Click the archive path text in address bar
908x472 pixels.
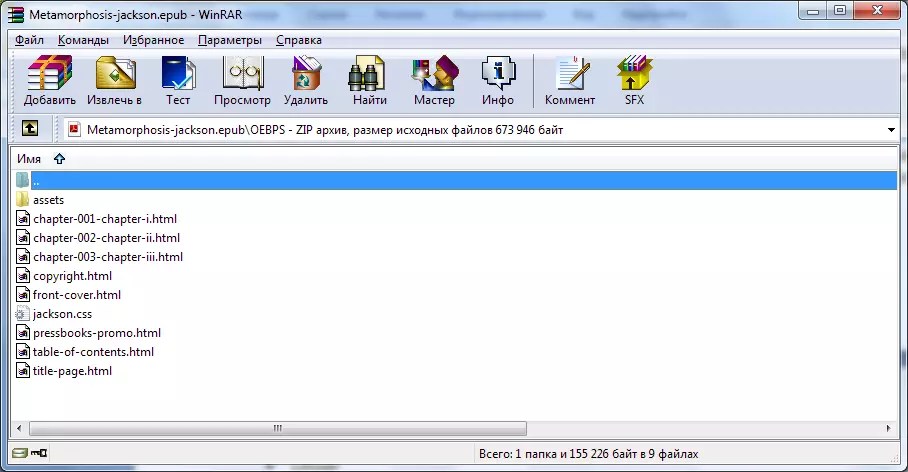pos(325,130)
